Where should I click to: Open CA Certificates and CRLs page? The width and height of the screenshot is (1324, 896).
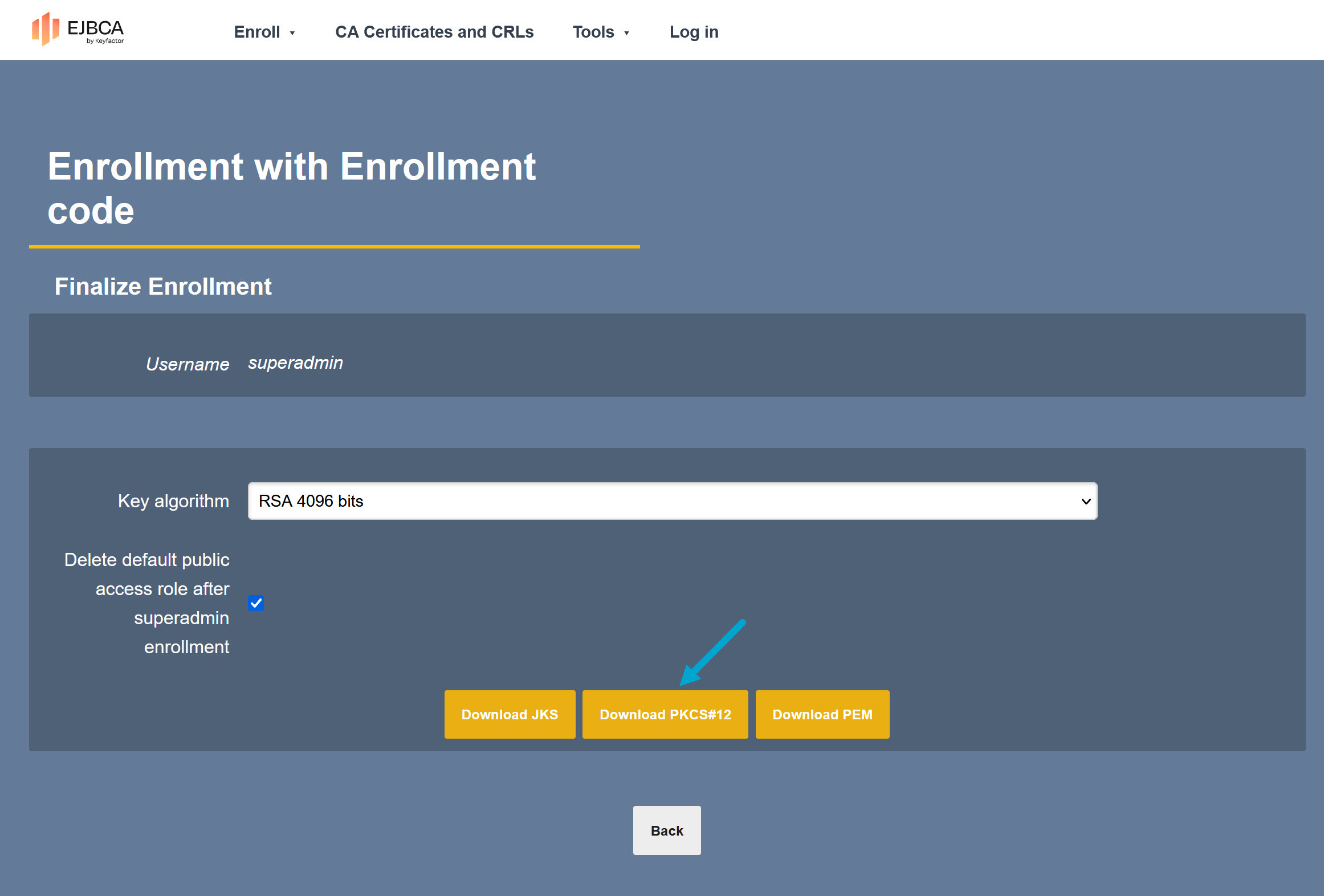434,32
